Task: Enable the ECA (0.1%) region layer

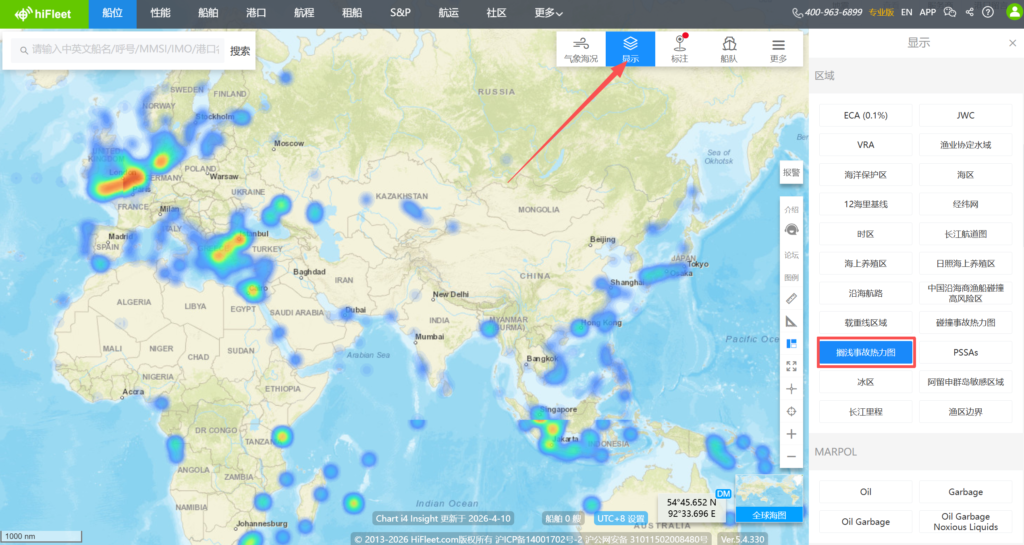Action: [x=865, y=115]
